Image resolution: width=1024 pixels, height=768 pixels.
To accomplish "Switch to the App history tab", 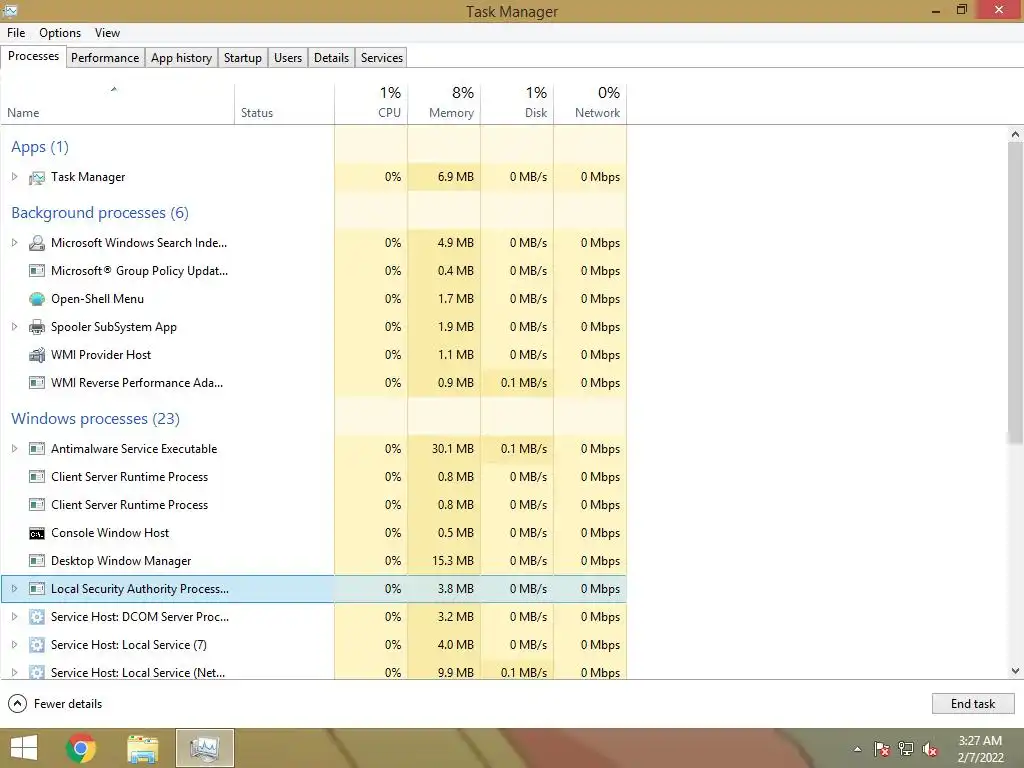I will click(182, 57).
